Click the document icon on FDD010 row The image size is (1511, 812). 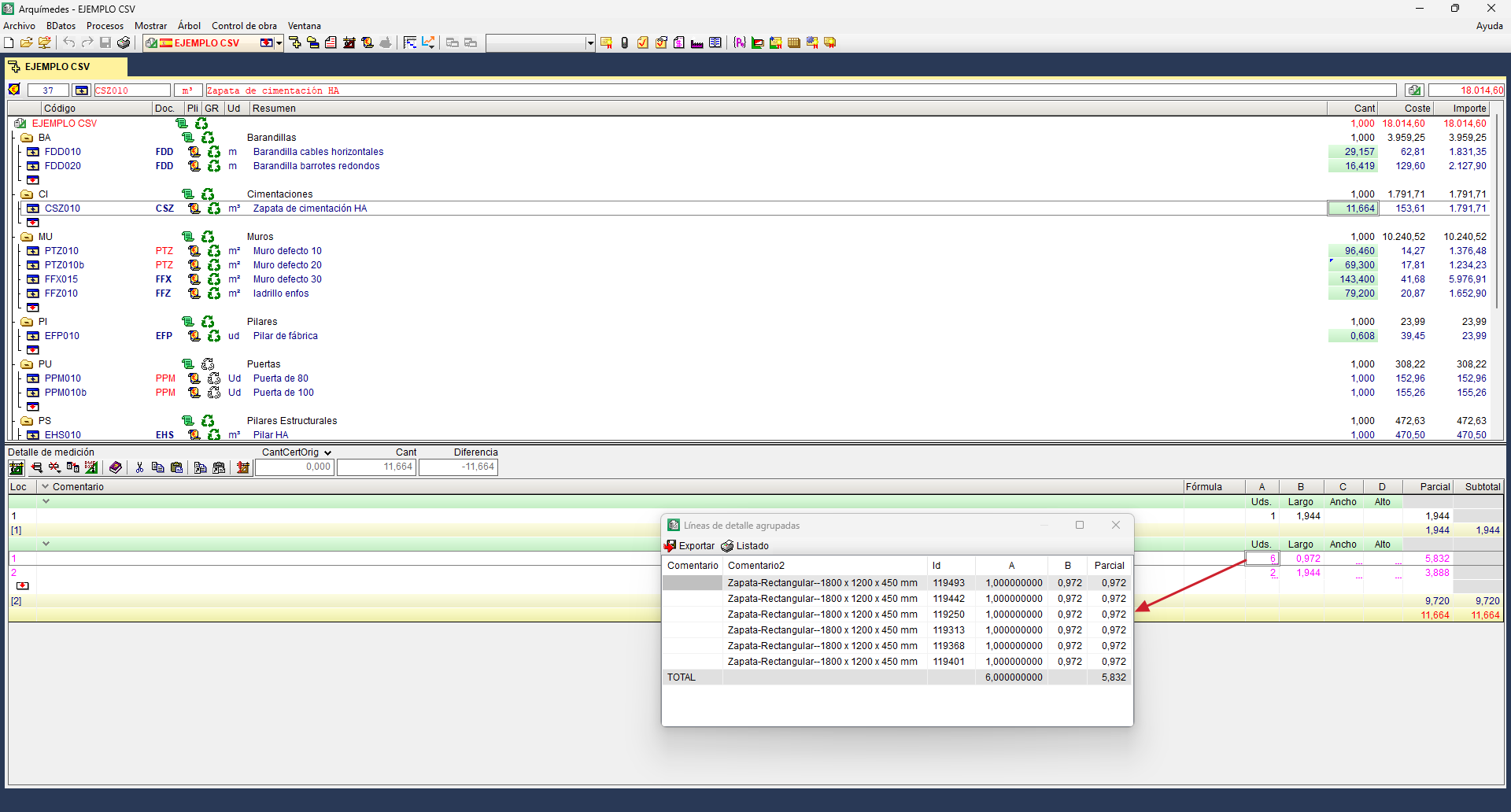point(194,152)
